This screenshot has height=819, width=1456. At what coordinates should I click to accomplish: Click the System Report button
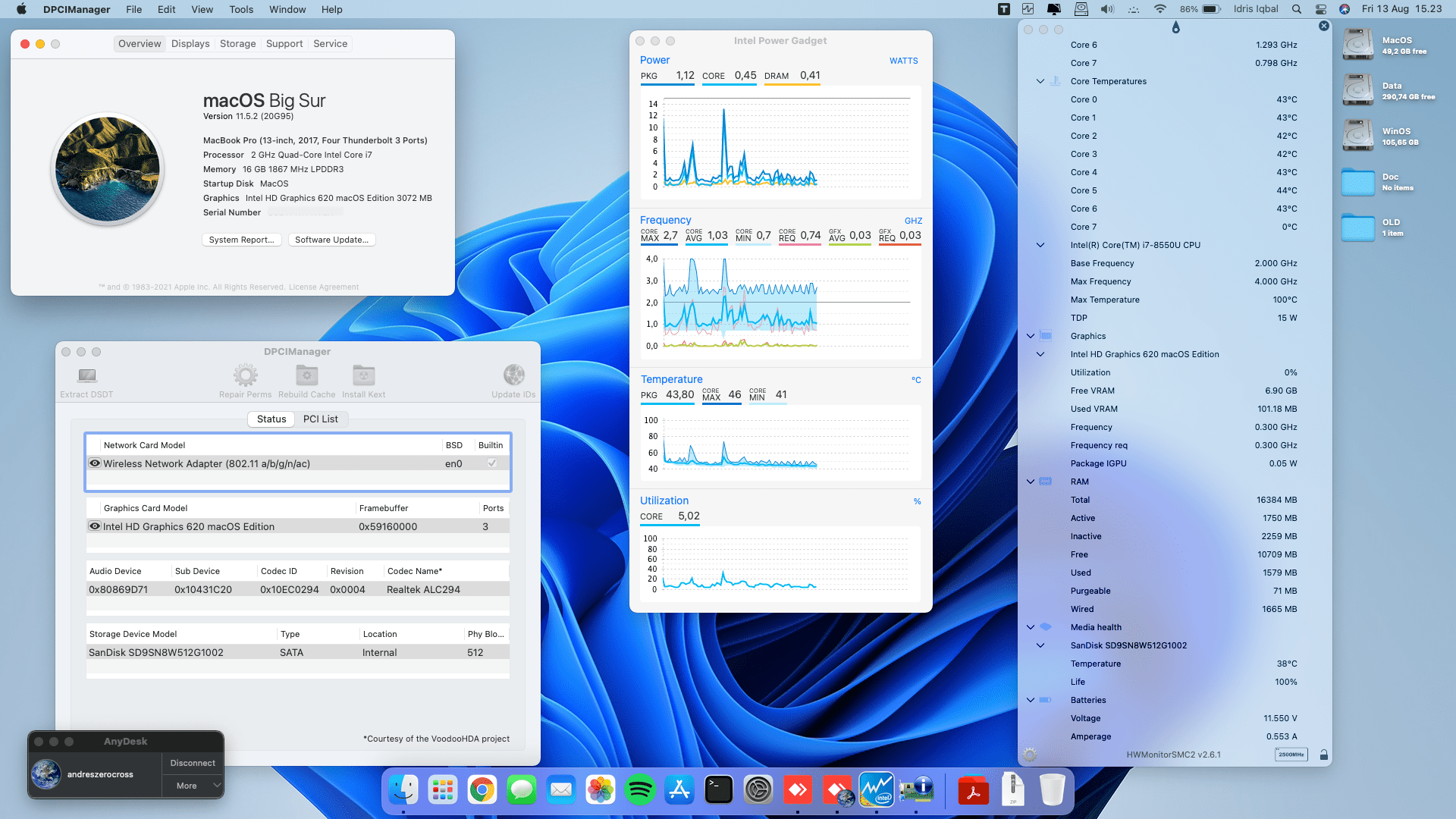tap(242, 240)
